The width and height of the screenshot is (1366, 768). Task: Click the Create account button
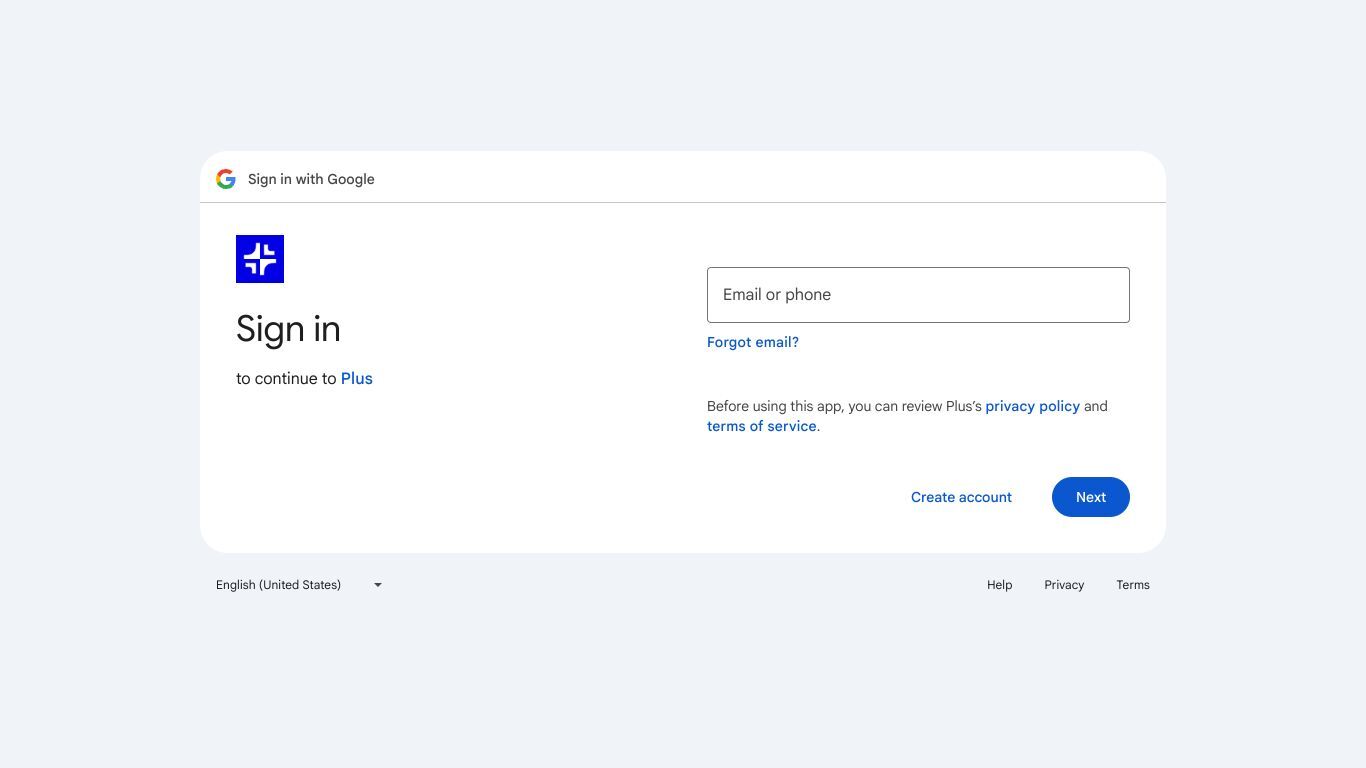click(x=961, y=497)
